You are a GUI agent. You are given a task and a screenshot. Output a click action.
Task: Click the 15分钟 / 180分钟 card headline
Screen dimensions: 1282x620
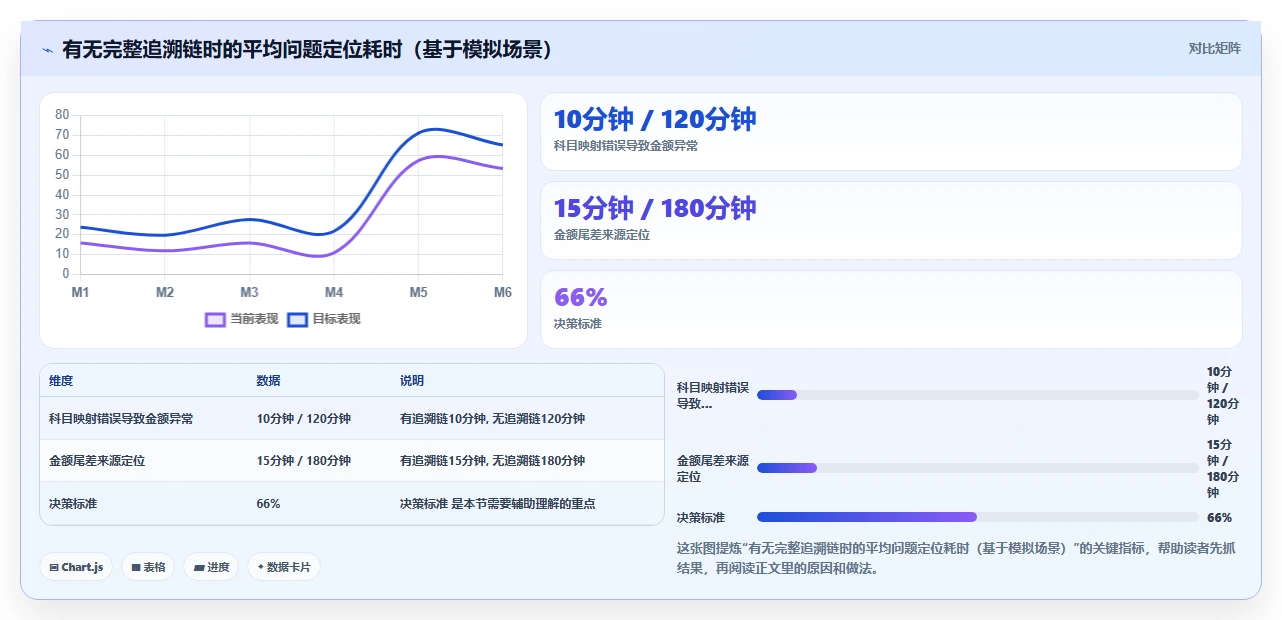[655, 208]
